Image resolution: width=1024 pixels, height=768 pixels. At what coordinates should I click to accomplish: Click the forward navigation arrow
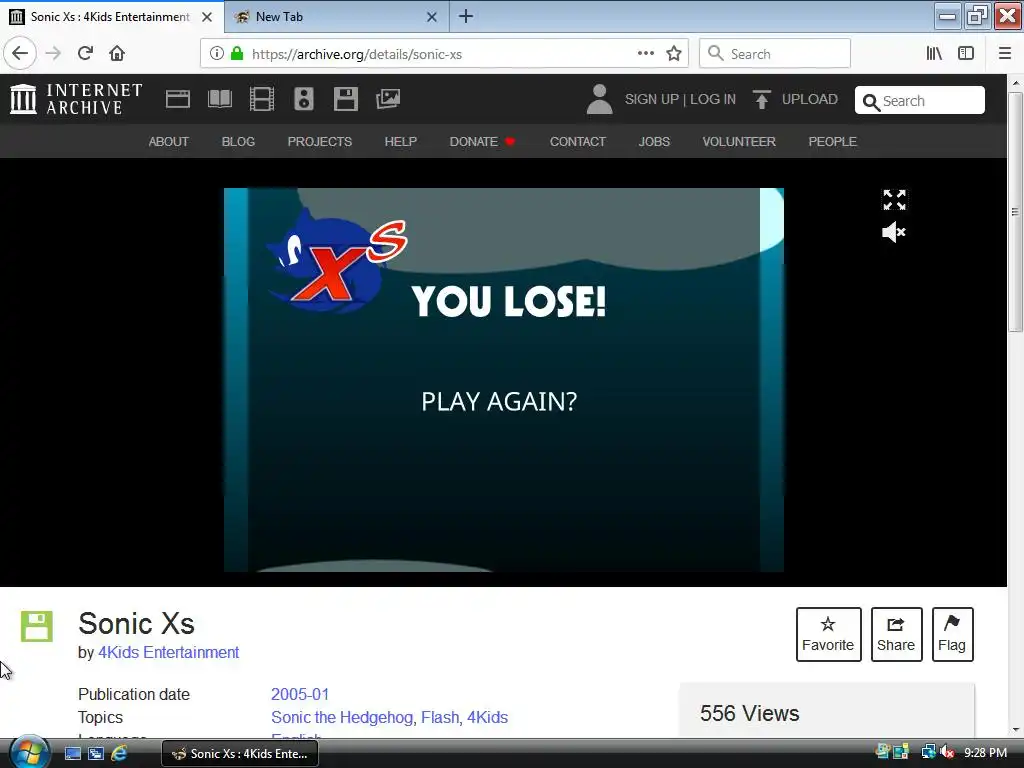coord(53,54)
